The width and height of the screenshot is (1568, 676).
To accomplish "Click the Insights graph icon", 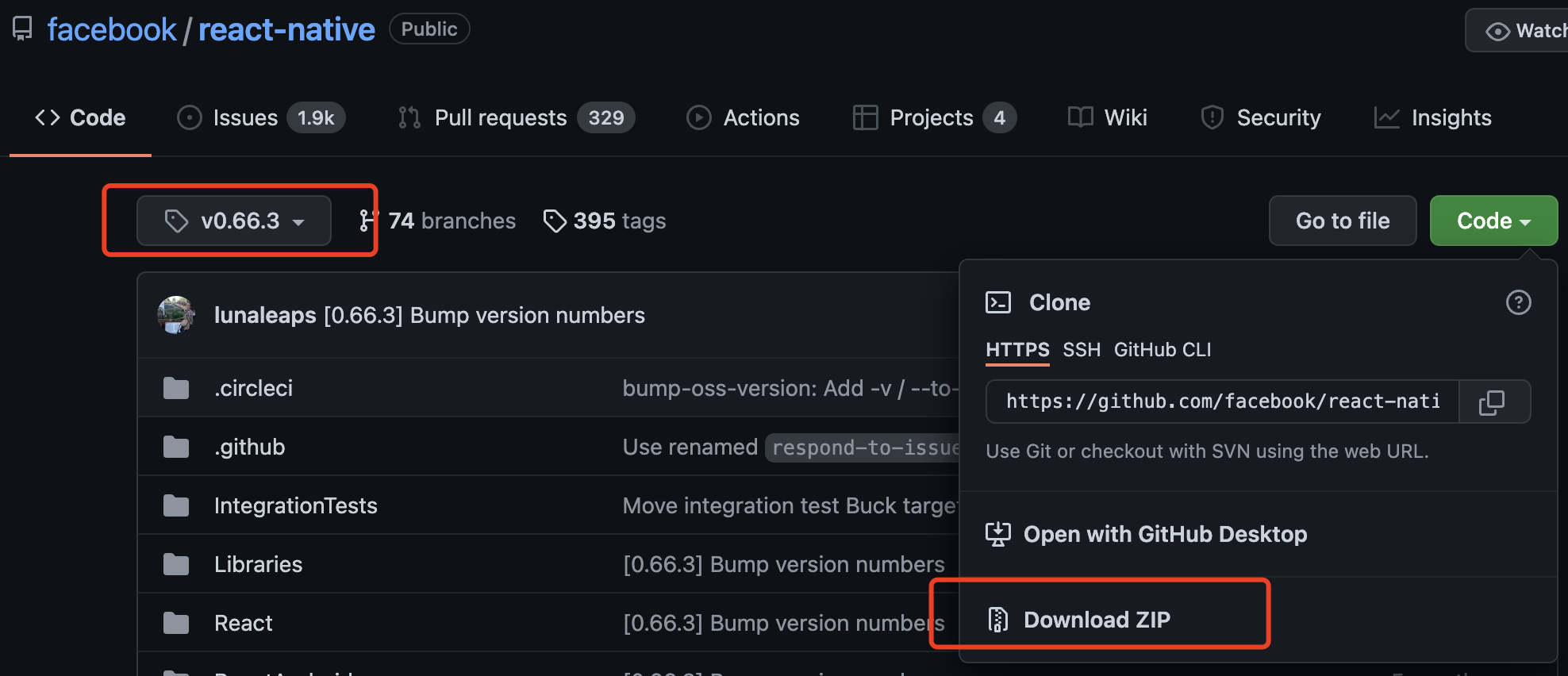I will 1386,117.
